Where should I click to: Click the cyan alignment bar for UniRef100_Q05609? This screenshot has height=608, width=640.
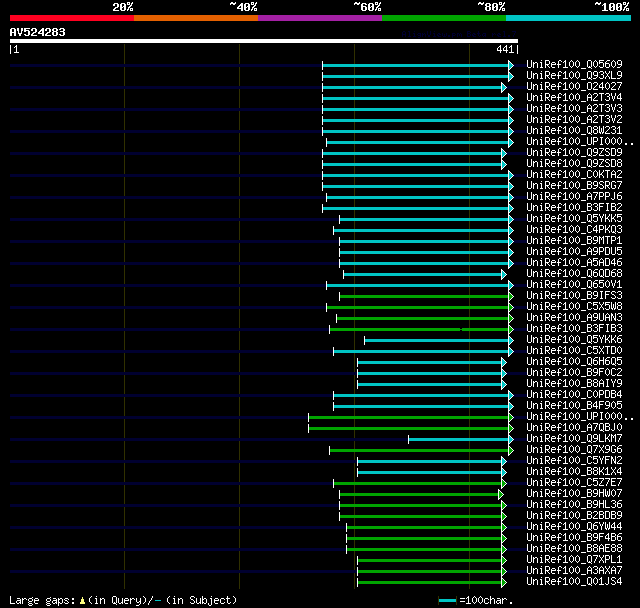(x=416, y=65)
